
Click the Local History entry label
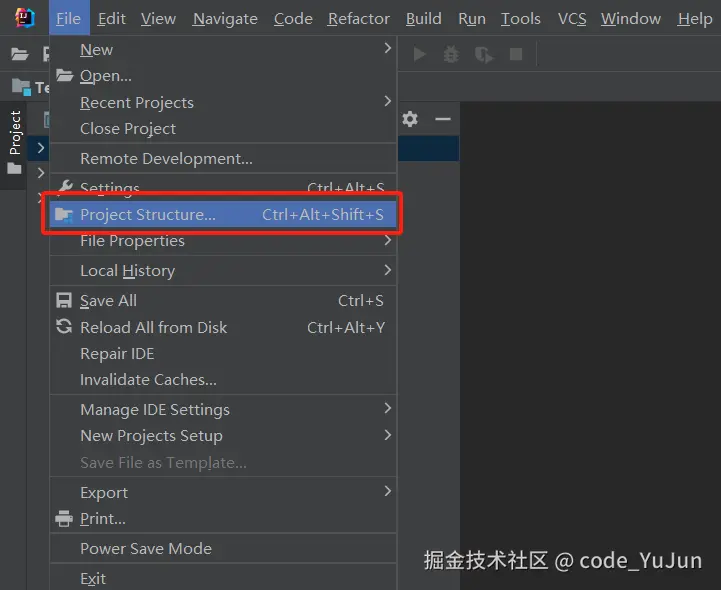pyautogui.click(x=127, y=271)
